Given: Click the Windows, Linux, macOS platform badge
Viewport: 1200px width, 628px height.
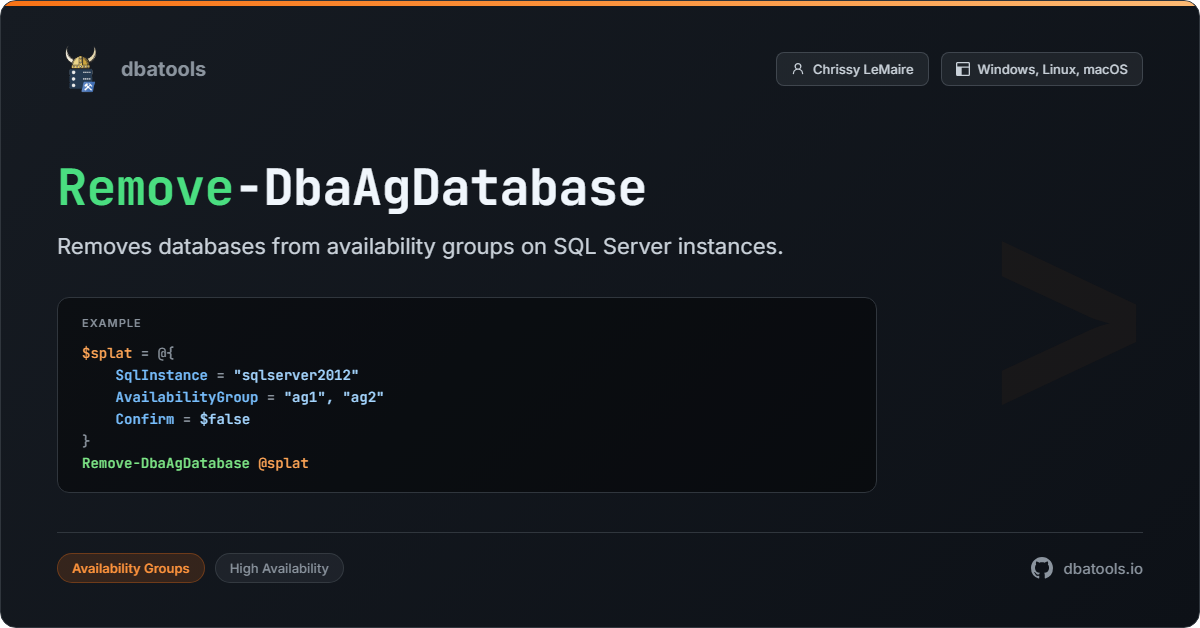Looking at the screenshot, I should (x=1041, y=69).
